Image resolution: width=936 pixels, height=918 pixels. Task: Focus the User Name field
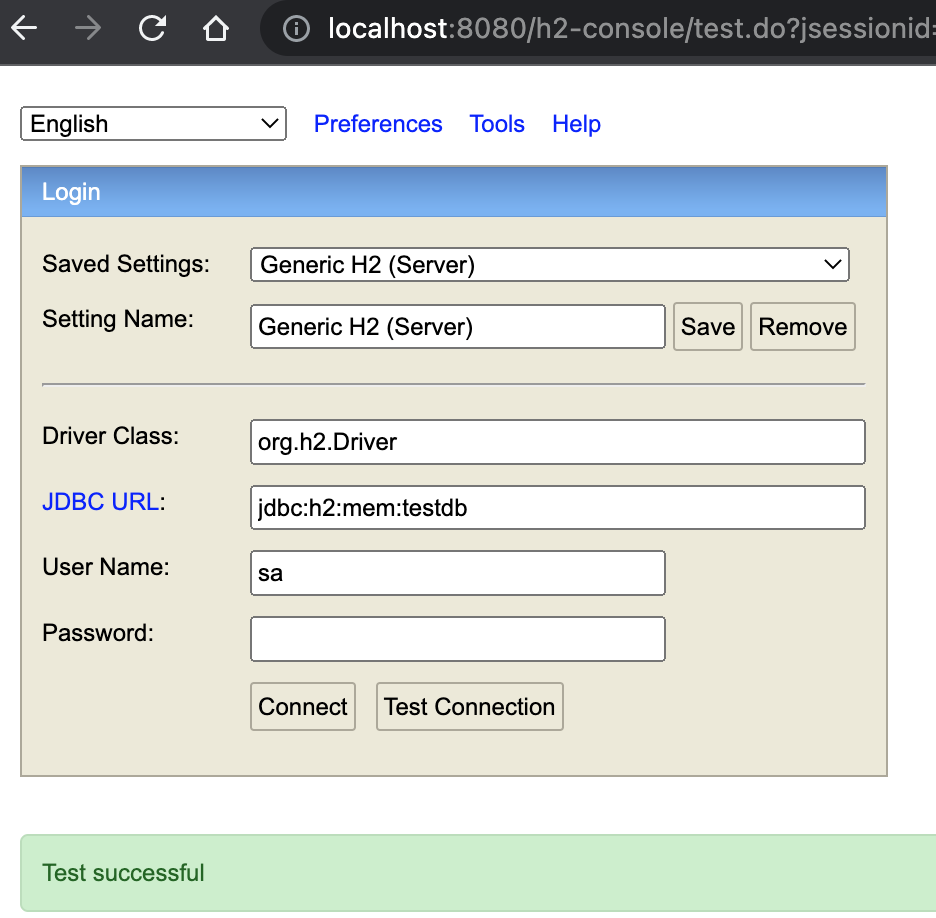pyautogui.click(x=458, y=573)
